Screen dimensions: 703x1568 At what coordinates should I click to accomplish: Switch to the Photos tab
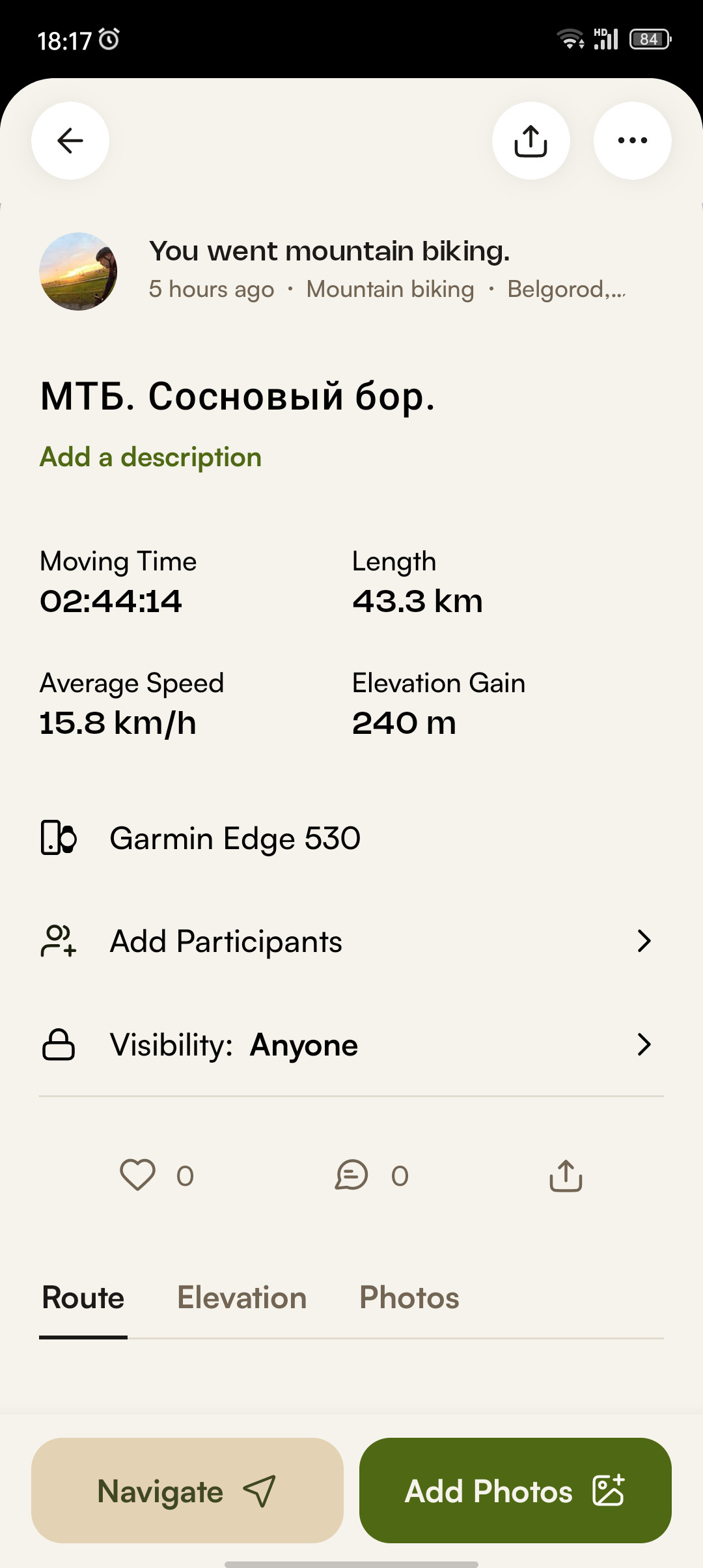[x=409, y=1298]
